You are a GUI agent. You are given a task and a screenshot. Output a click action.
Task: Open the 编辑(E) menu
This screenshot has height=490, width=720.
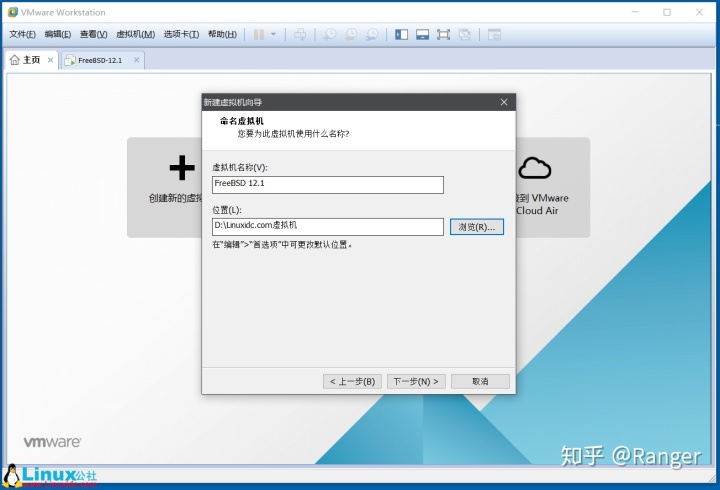click(x=58, y=34)
